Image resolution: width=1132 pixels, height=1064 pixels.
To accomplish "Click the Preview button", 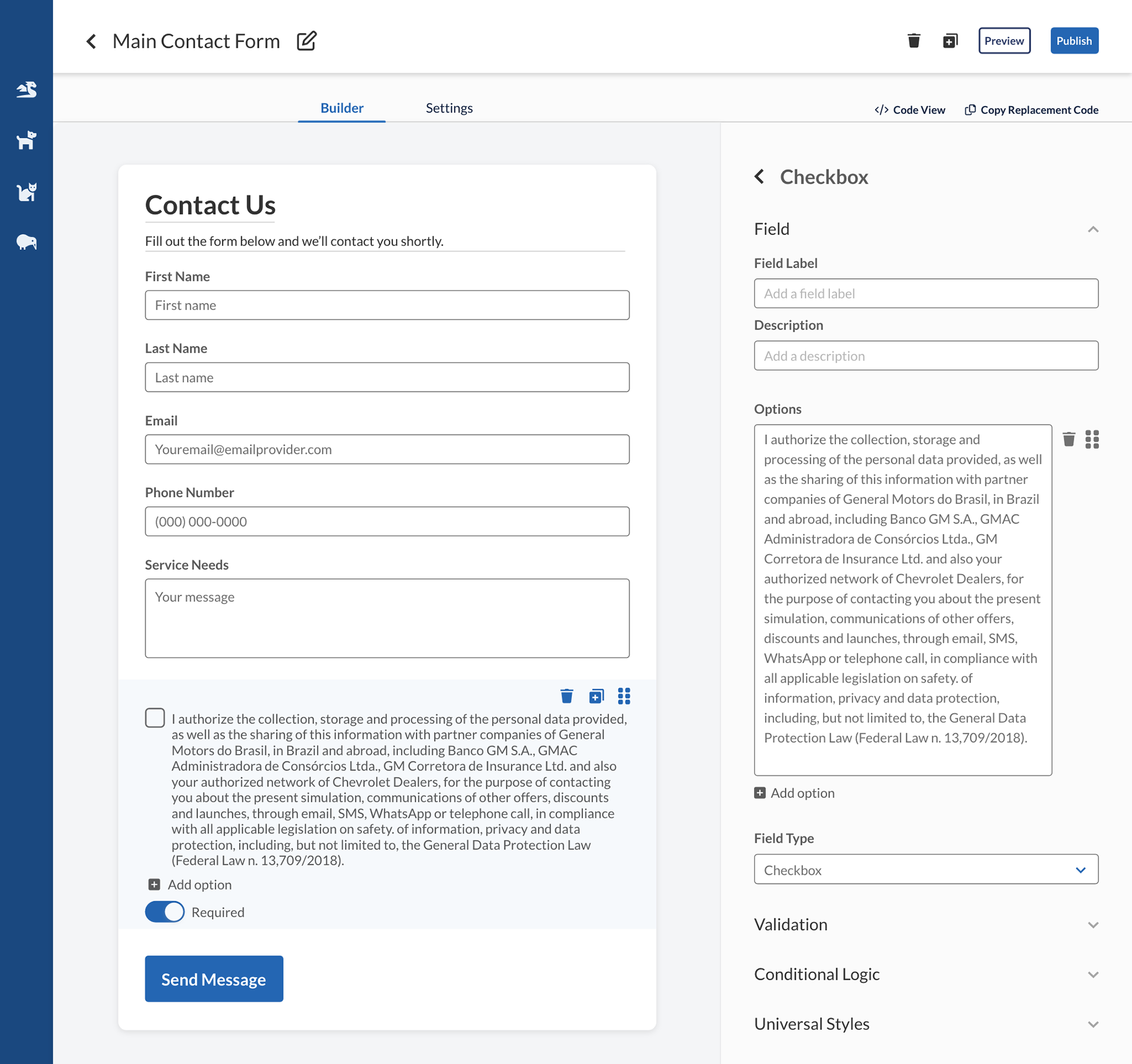I will [x=1004, y=41].
